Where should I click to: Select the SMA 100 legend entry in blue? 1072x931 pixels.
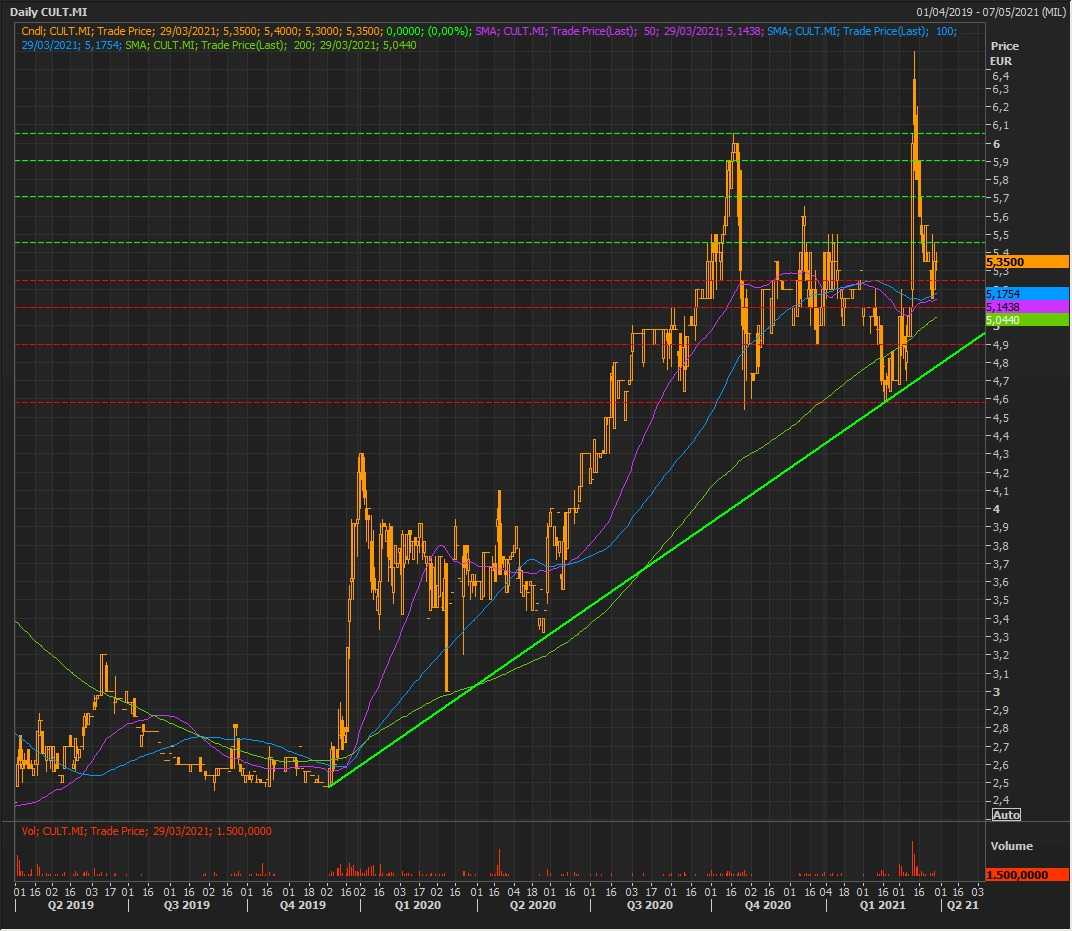pyautogui.click(x=862, y=32)
